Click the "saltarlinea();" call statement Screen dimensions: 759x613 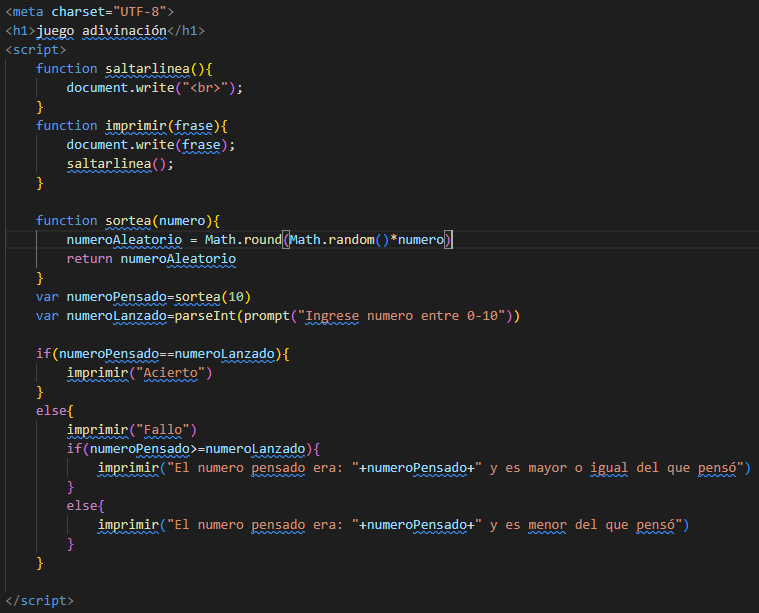pyautogui.click(x=120, y=164)
